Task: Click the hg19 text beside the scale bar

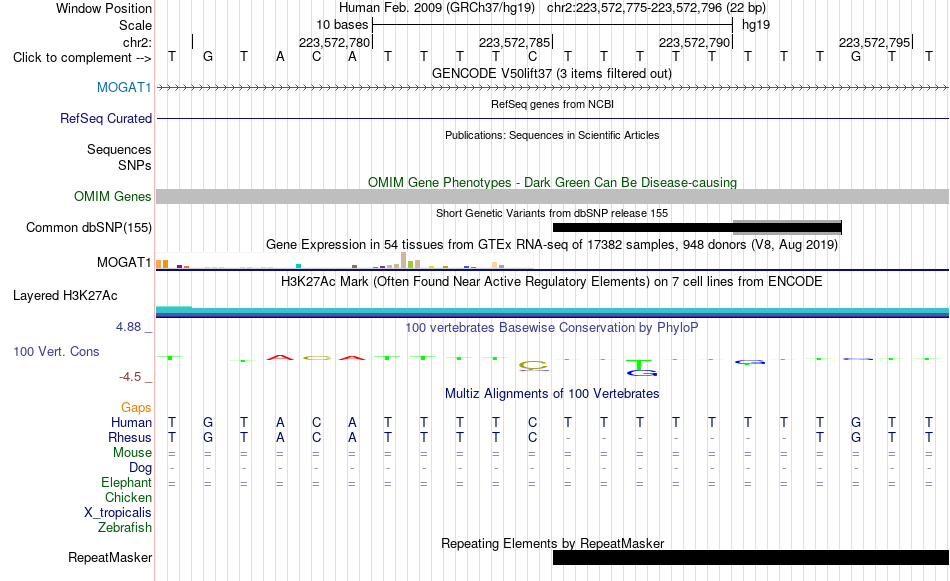Action: (756, 25)
